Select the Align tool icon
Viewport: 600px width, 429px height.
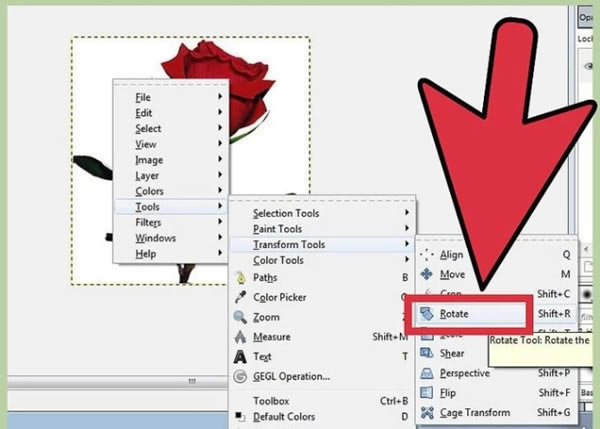tap(427, 254)
